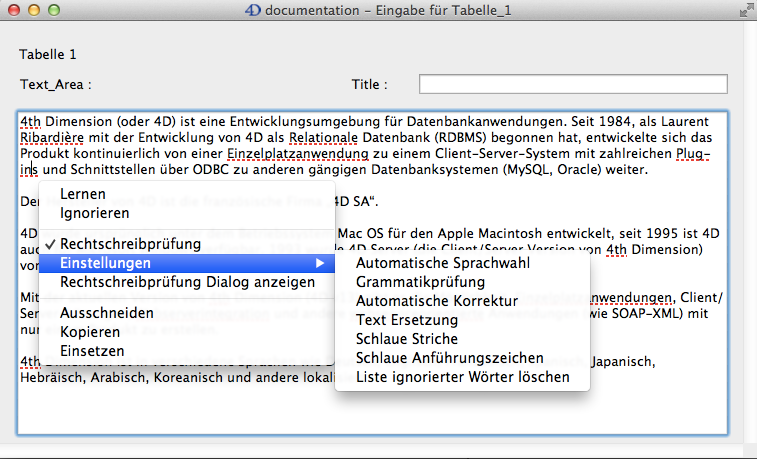The image size is (757, 459).
Task: Choose Ignorieren in the context menu
Action: (94, 213)
